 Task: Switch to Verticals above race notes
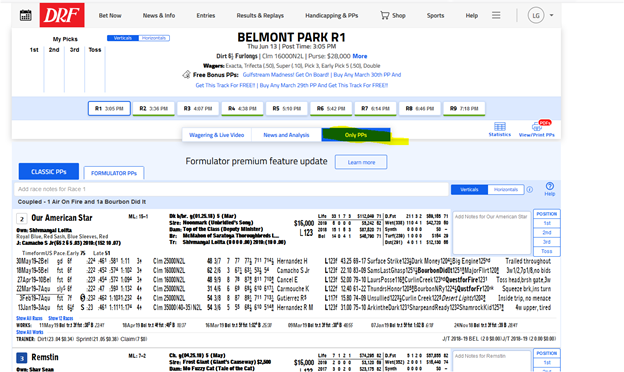(469, 189)
